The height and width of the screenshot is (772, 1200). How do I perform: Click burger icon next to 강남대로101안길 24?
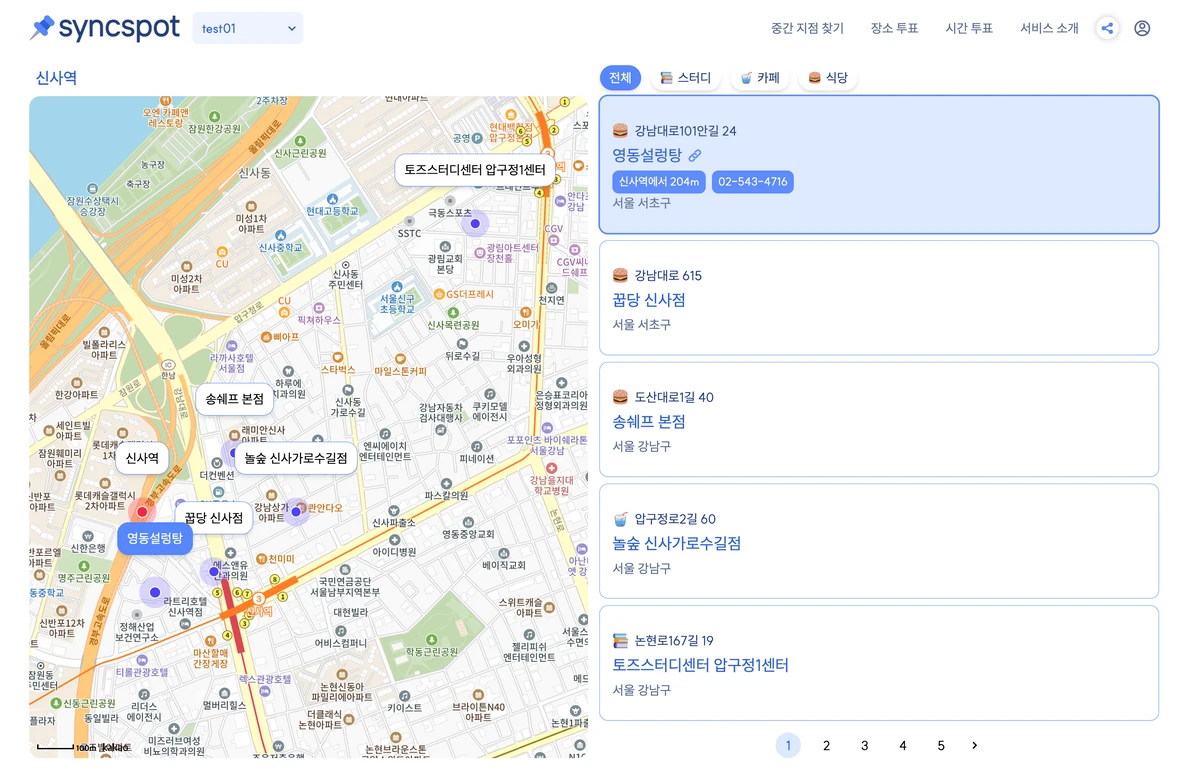(x=620, y=131)
